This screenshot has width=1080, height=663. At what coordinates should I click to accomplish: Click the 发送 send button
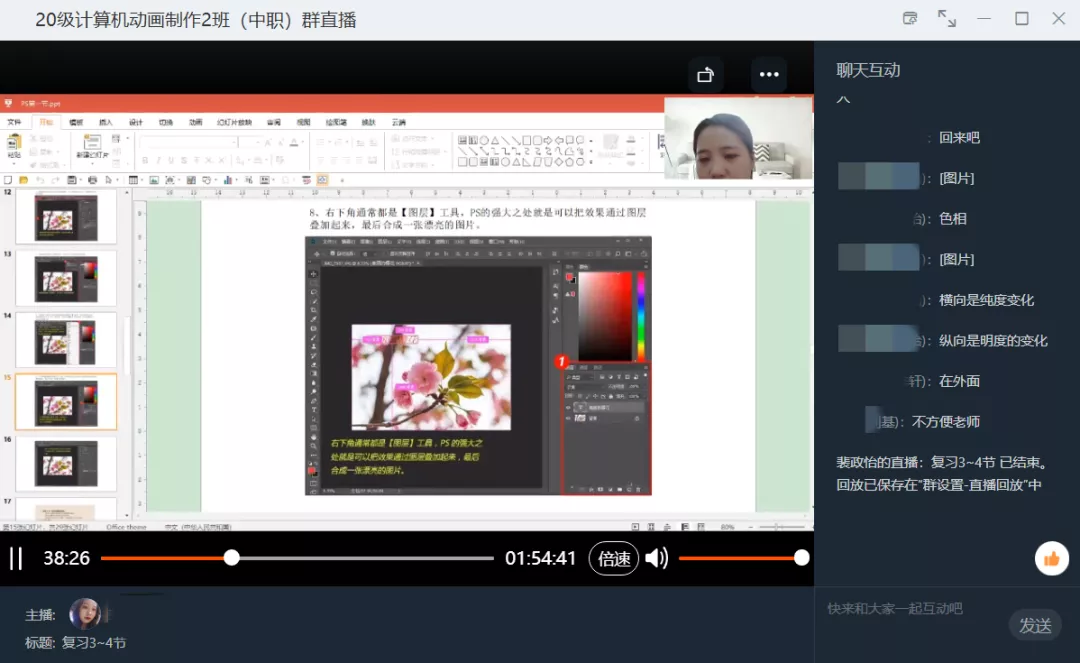pyautogui.click(x=1036, y=625)
